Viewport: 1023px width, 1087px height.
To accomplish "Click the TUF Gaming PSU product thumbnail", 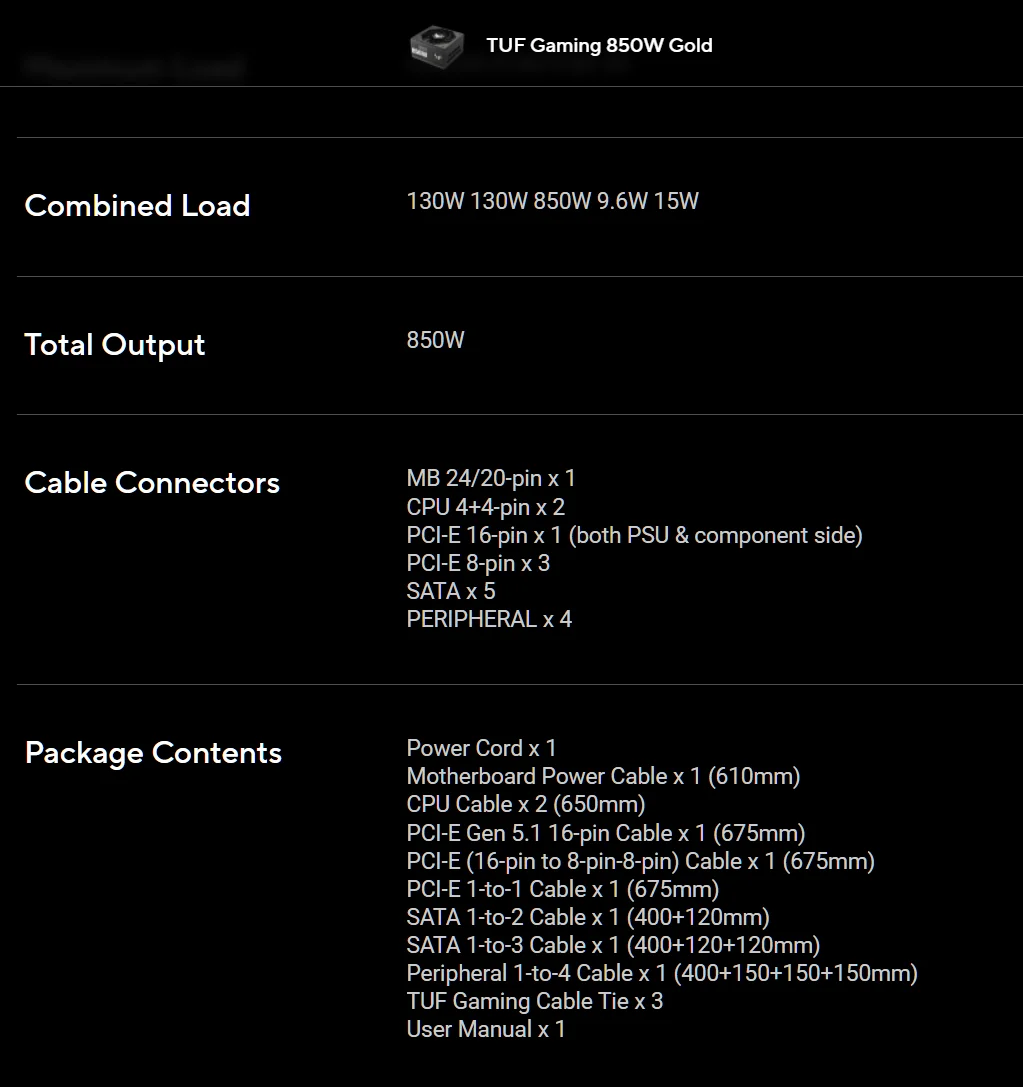I will click(x=436, y=45).
